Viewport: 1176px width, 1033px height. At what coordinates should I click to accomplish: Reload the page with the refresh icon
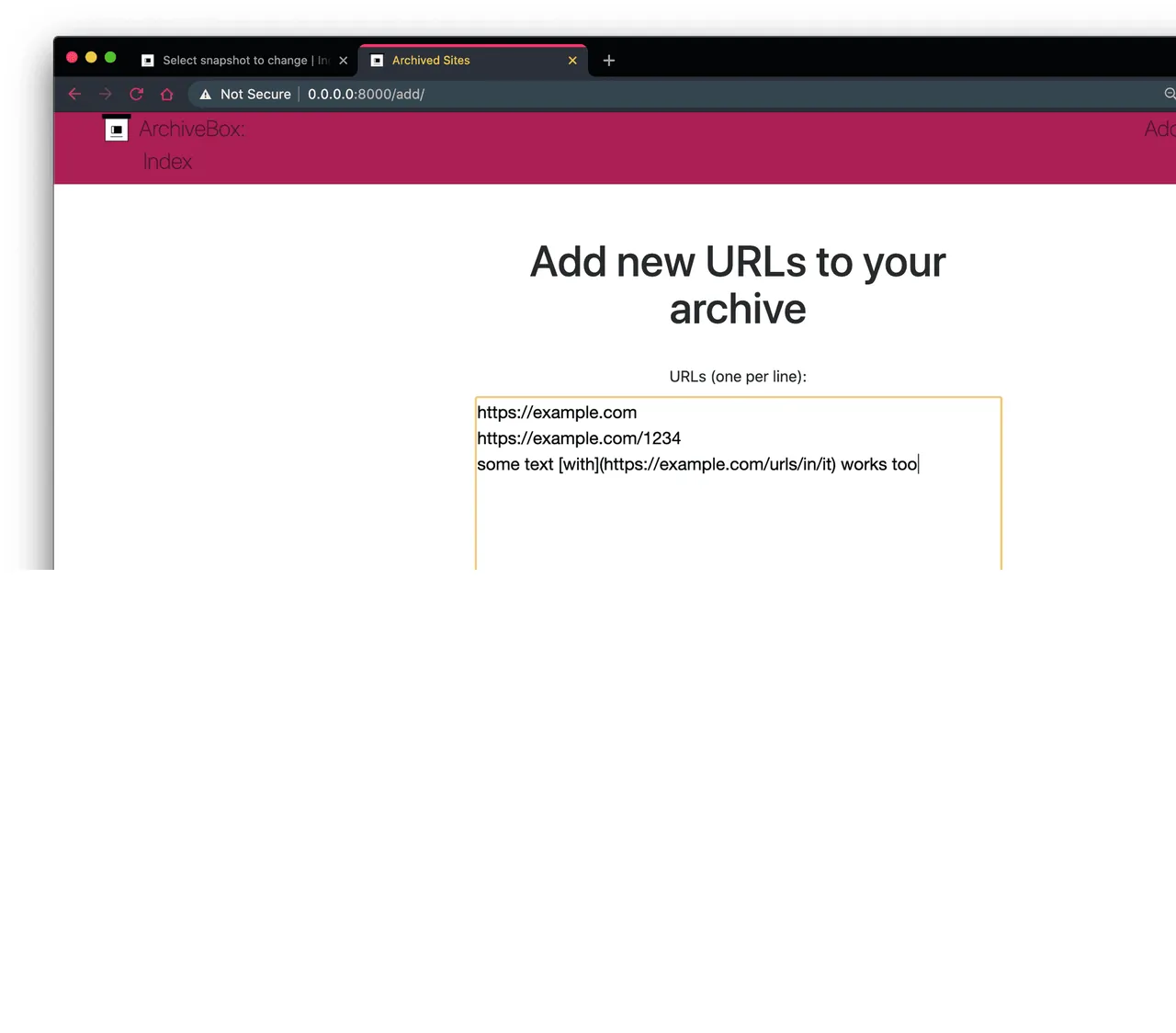[136, 94]
